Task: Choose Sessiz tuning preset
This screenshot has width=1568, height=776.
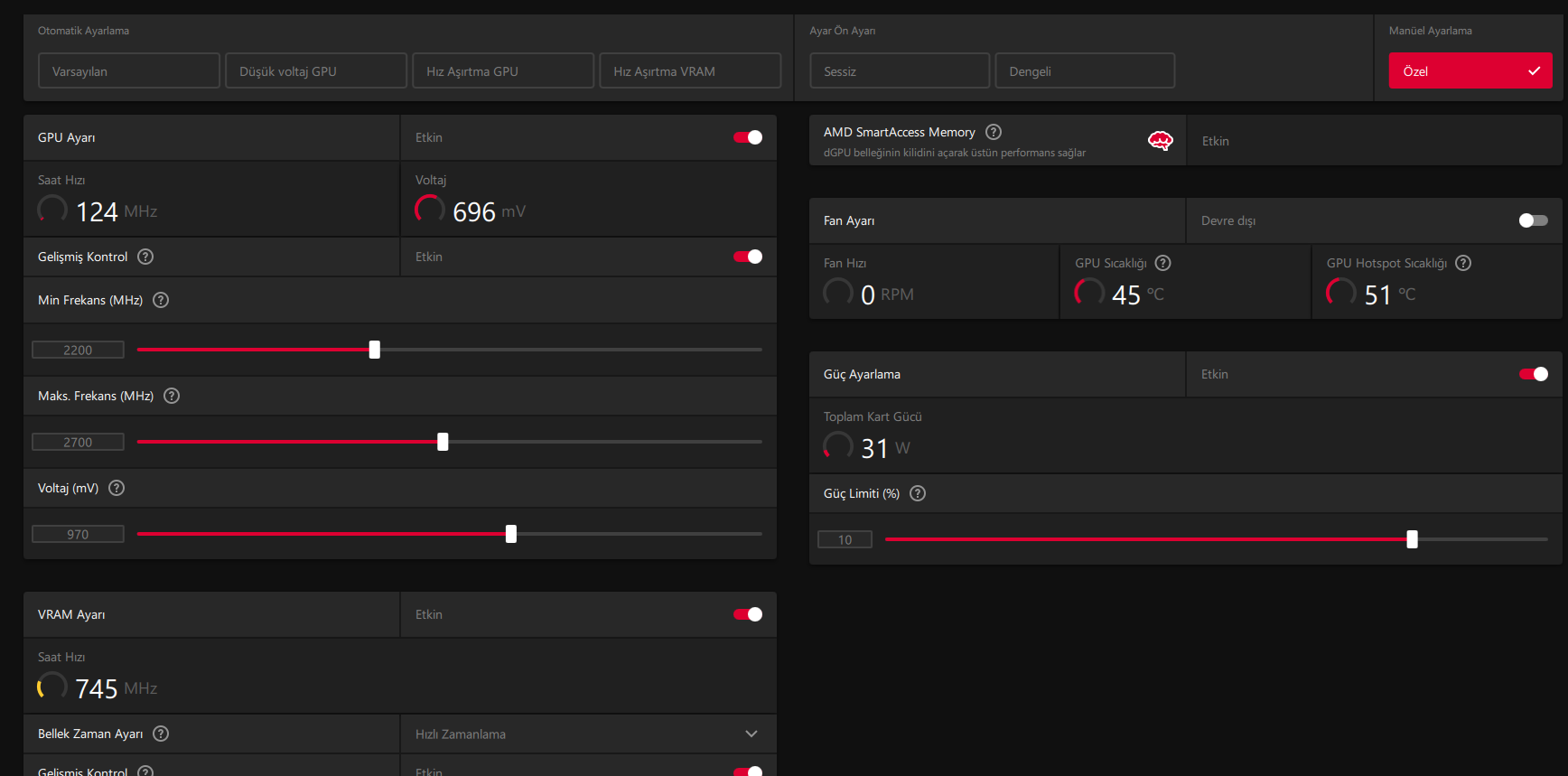Action: tap(900, 70)
